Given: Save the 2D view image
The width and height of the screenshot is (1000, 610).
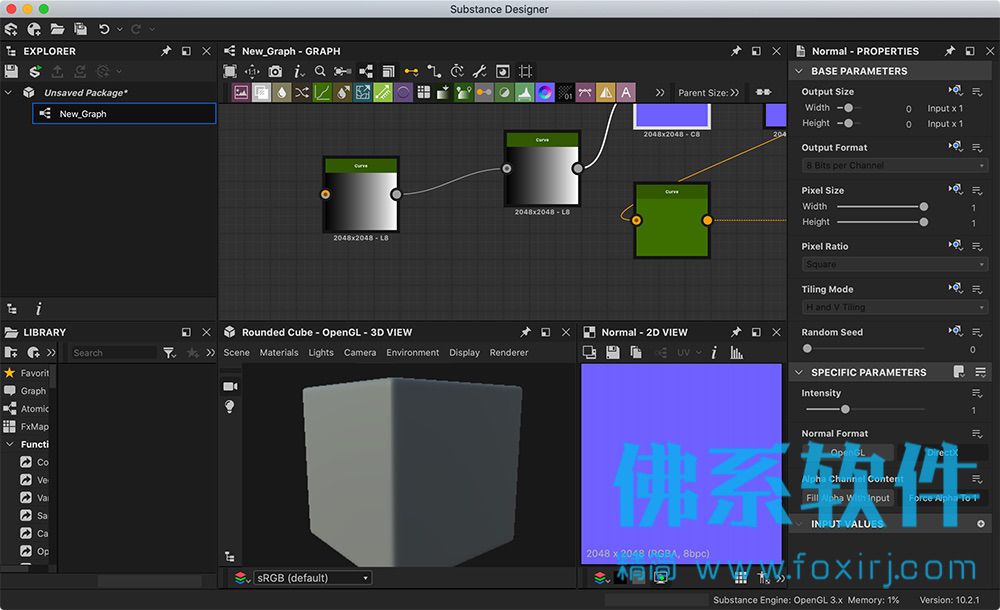Looking at the screenshot, I should pos(612,352).
